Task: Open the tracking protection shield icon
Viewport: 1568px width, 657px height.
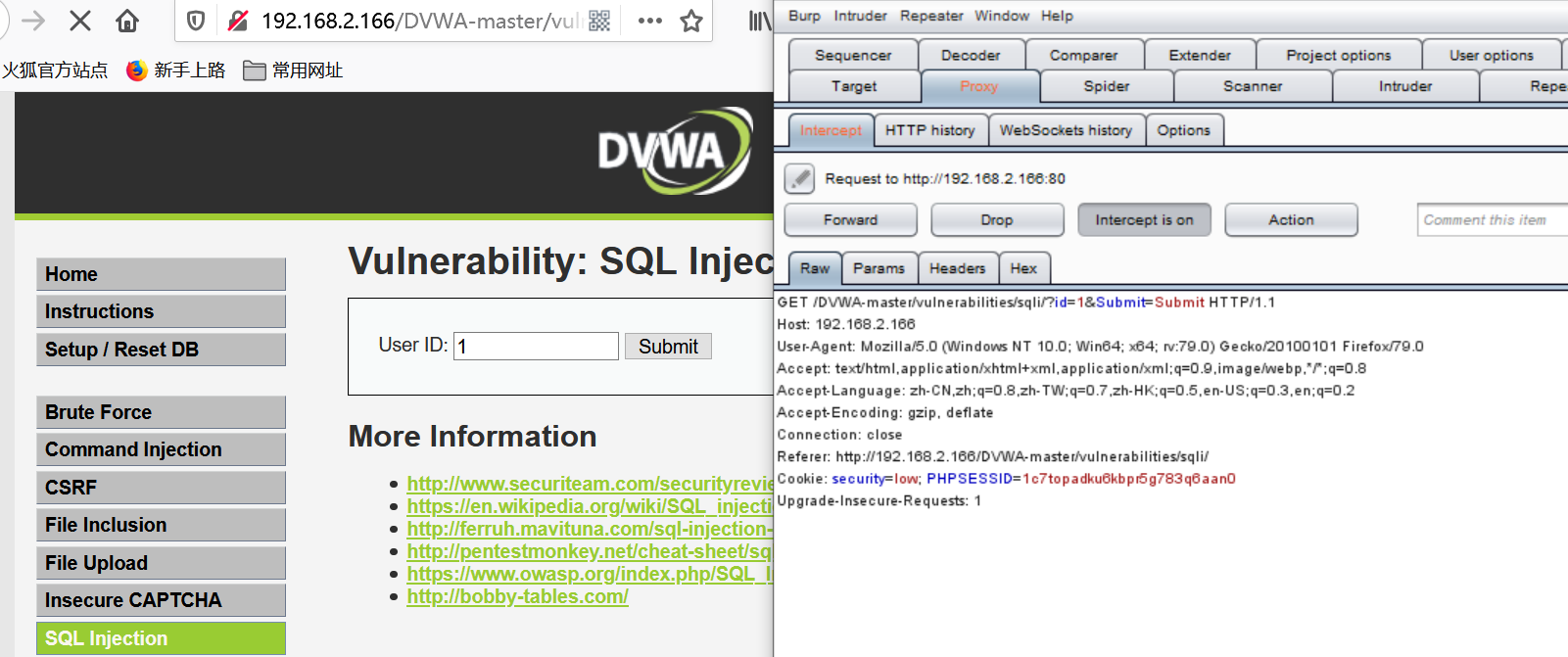Action: click(196, 21)
